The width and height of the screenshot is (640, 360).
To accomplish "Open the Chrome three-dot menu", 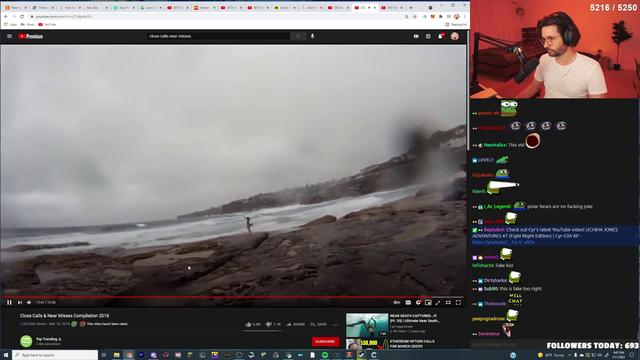I will (x=465, y=16).
